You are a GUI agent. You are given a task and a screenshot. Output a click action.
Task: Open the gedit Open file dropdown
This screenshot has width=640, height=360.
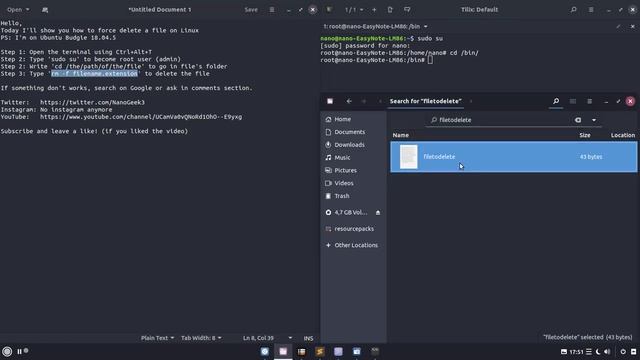(18, 9)
